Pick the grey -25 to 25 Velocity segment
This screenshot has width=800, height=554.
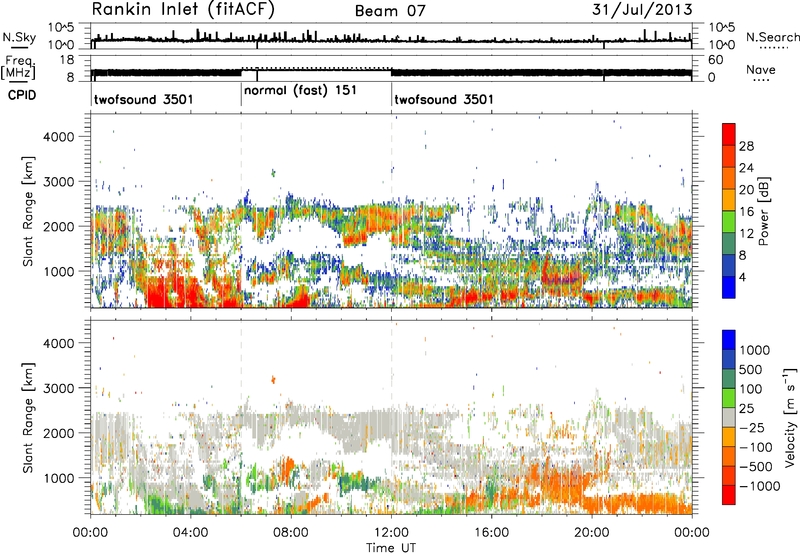point(729,417)
